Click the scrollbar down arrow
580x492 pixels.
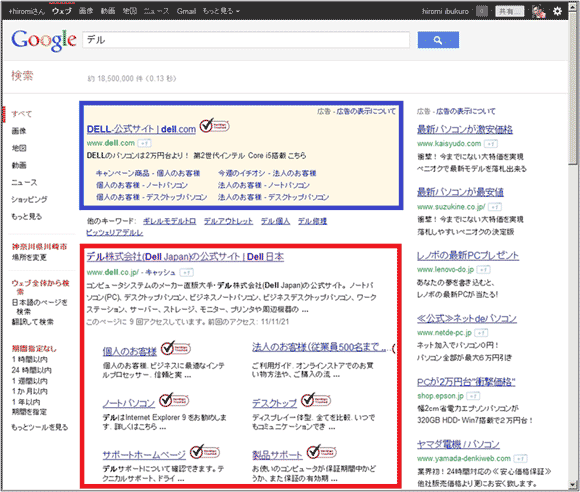point(573,485)
